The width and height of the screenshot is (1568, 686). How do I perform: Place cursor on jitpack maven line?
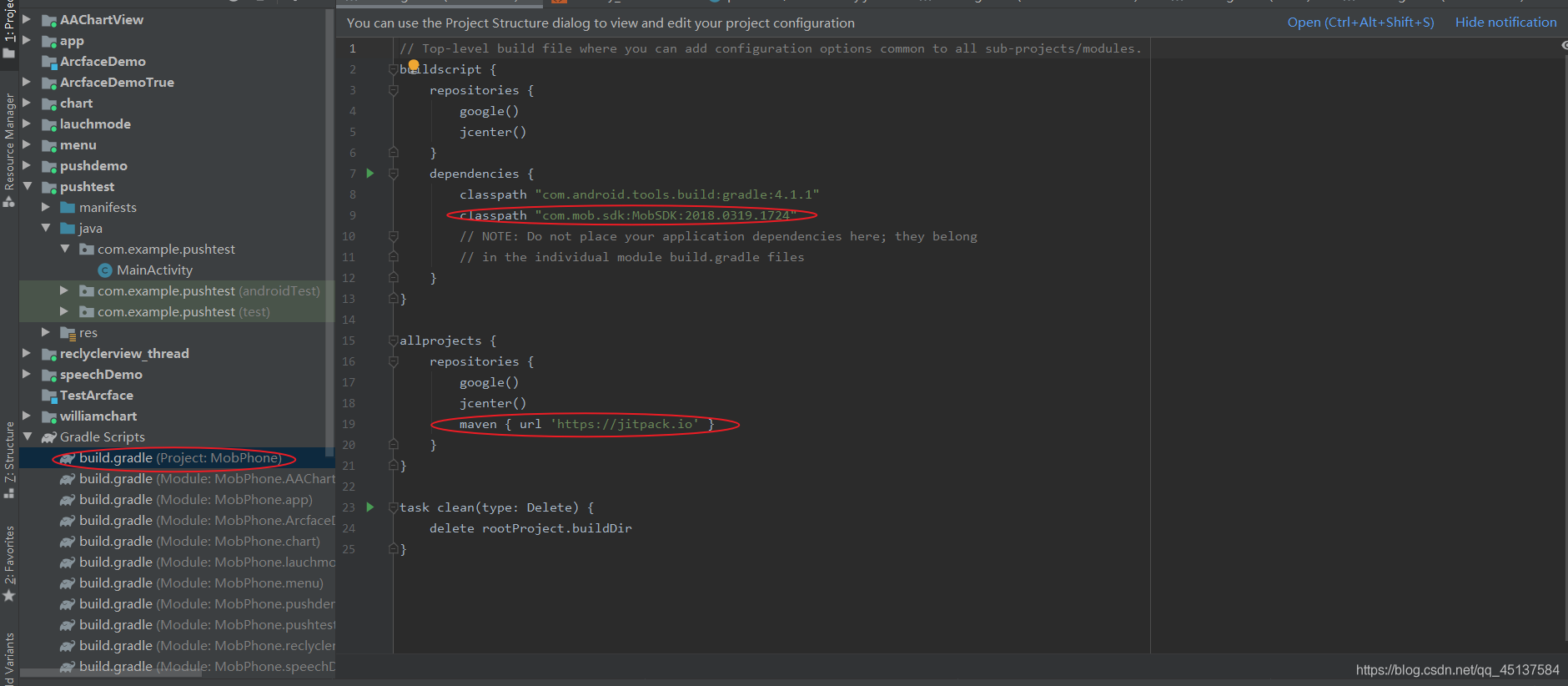[586, 424]
